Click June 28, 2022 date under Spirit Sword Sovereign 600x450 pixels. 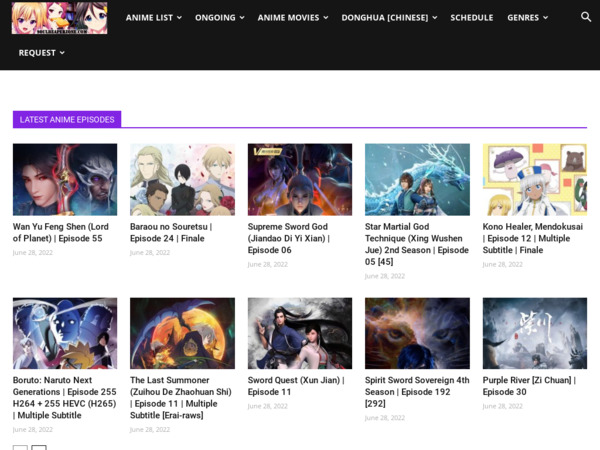(385, 418)
